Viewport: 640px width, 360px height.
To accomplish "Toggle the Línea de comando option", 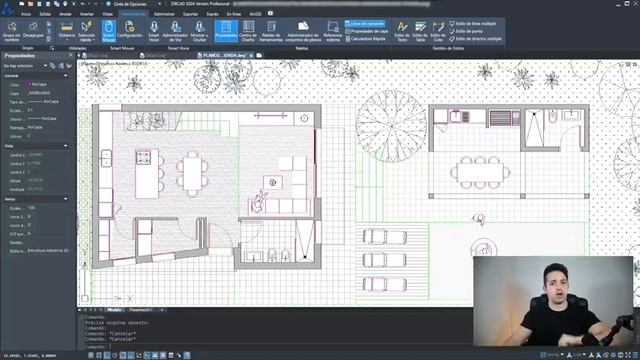I will (365, 24).
